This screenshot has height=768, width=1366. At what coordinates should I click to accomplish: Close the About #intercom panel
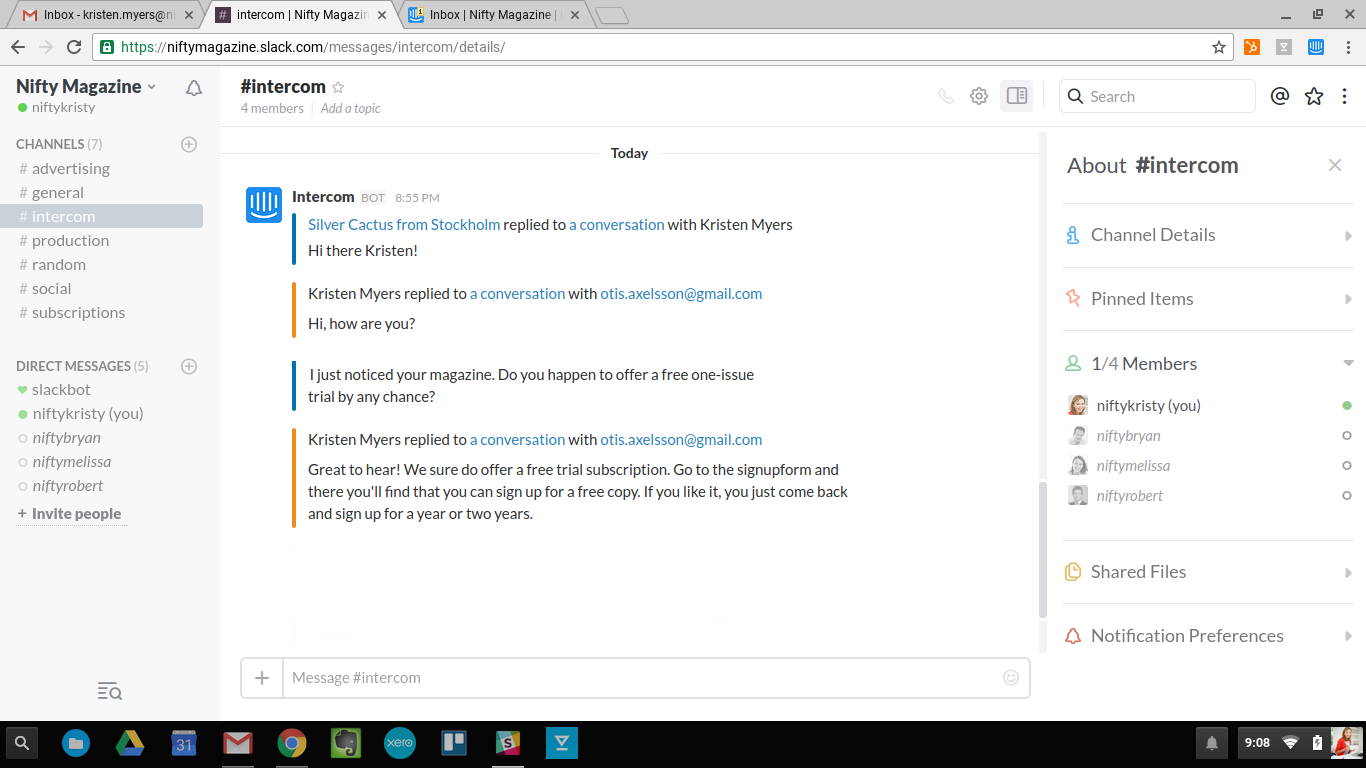pyautogui.click(x=1335, y=165)
